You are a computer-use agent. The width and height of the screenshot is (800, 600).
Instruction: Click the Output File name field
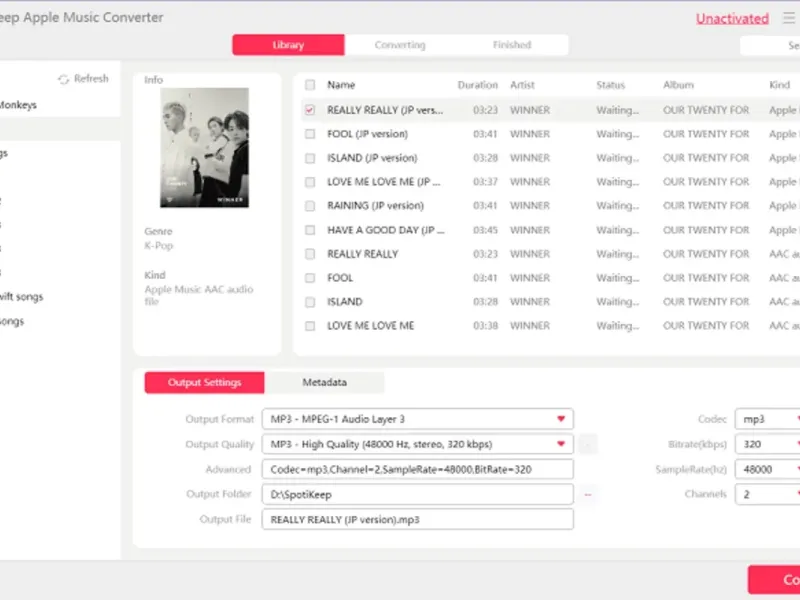tap(417, 519)
